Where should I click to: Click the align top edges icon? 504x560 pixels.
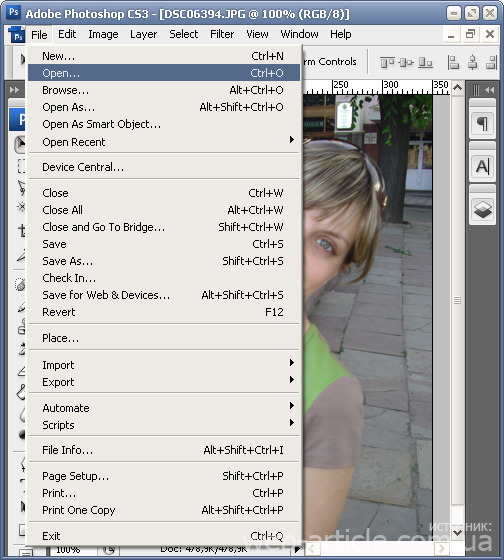click(387, 62)
